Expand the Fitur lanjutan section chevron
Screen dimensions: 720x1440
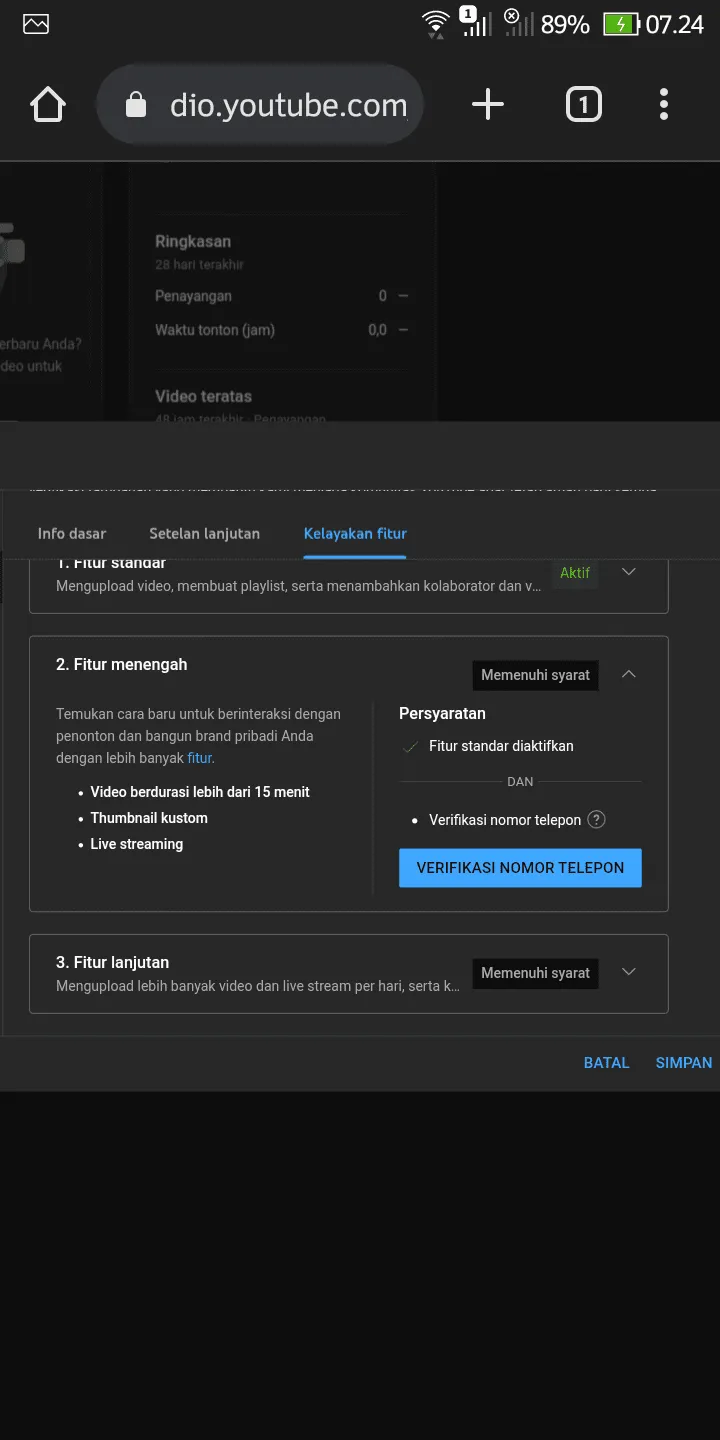point(629,972)
